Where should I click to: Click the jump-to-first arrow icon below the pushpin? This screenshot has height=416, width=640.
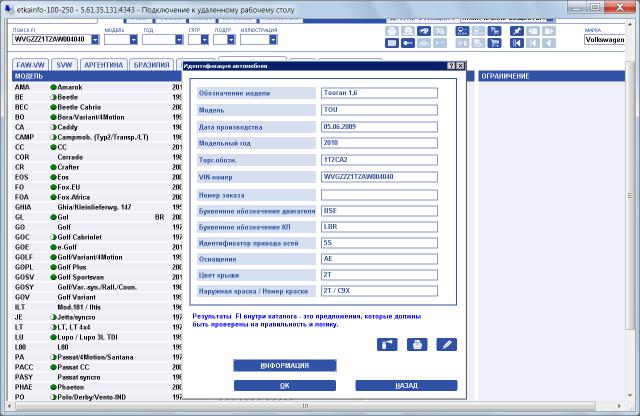coord(517,42)
